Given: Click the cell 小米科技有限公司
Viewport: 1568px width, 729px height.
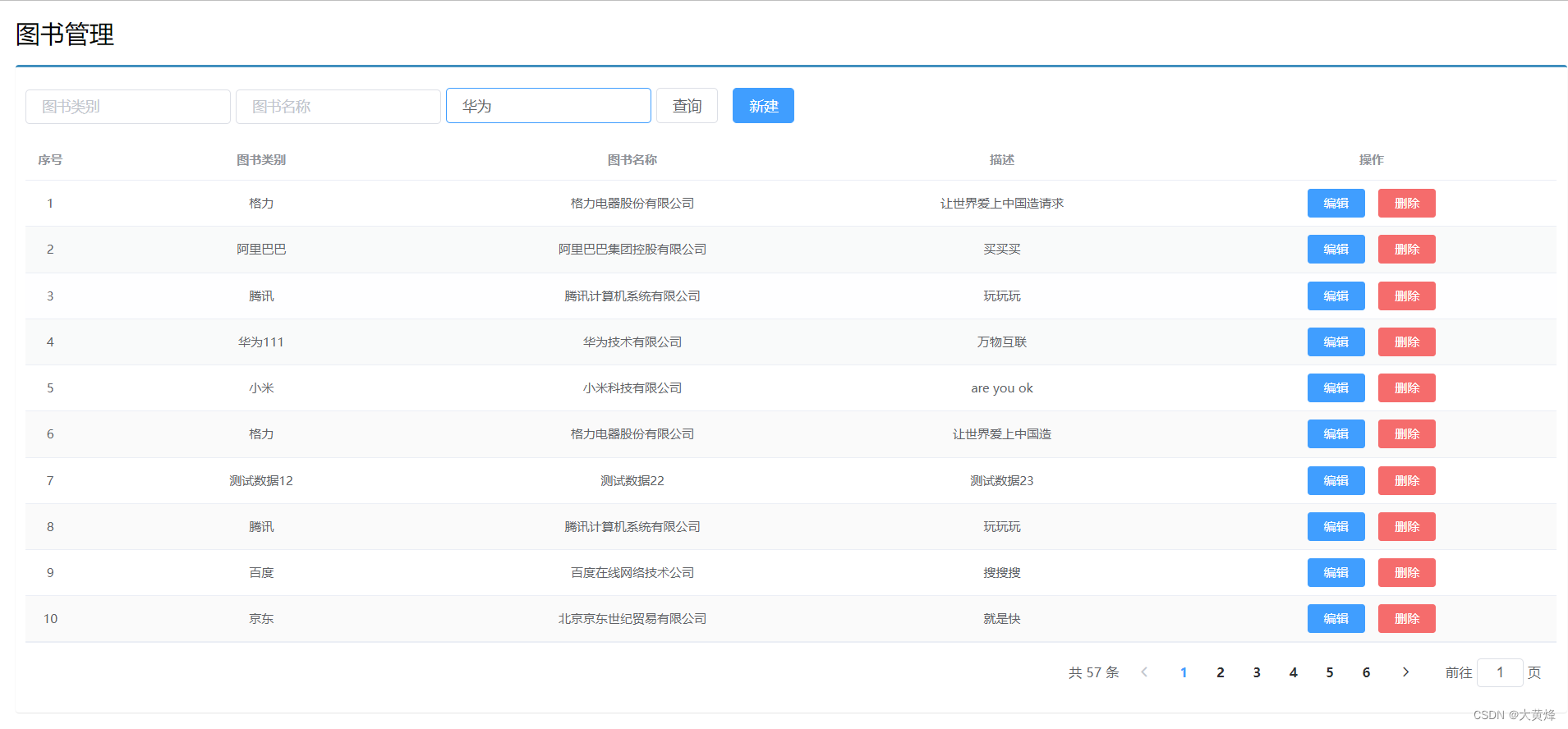Looking at the screenshot, I should click(632, 388).
